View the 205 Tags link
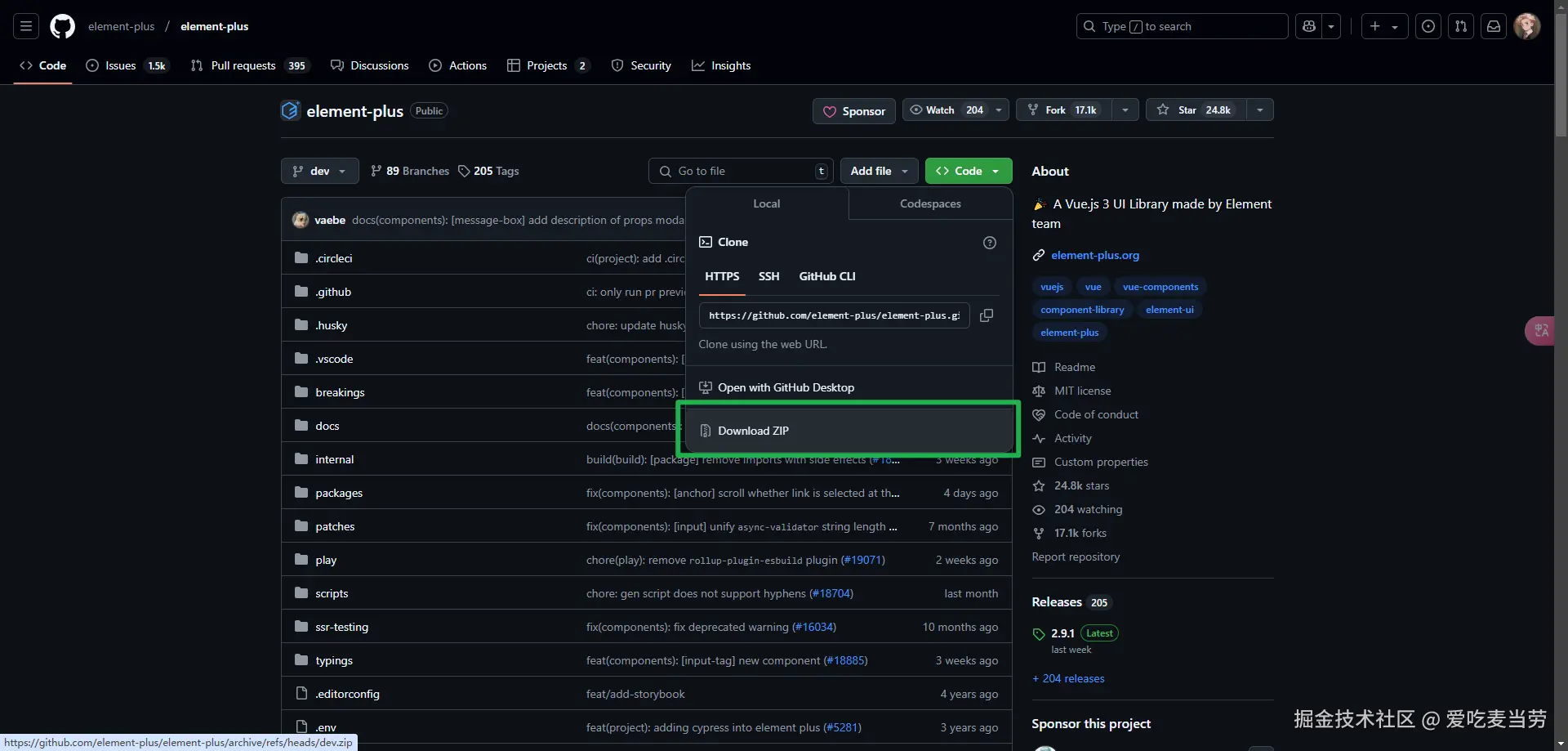Screen dimensions: 1568x751 488,171
